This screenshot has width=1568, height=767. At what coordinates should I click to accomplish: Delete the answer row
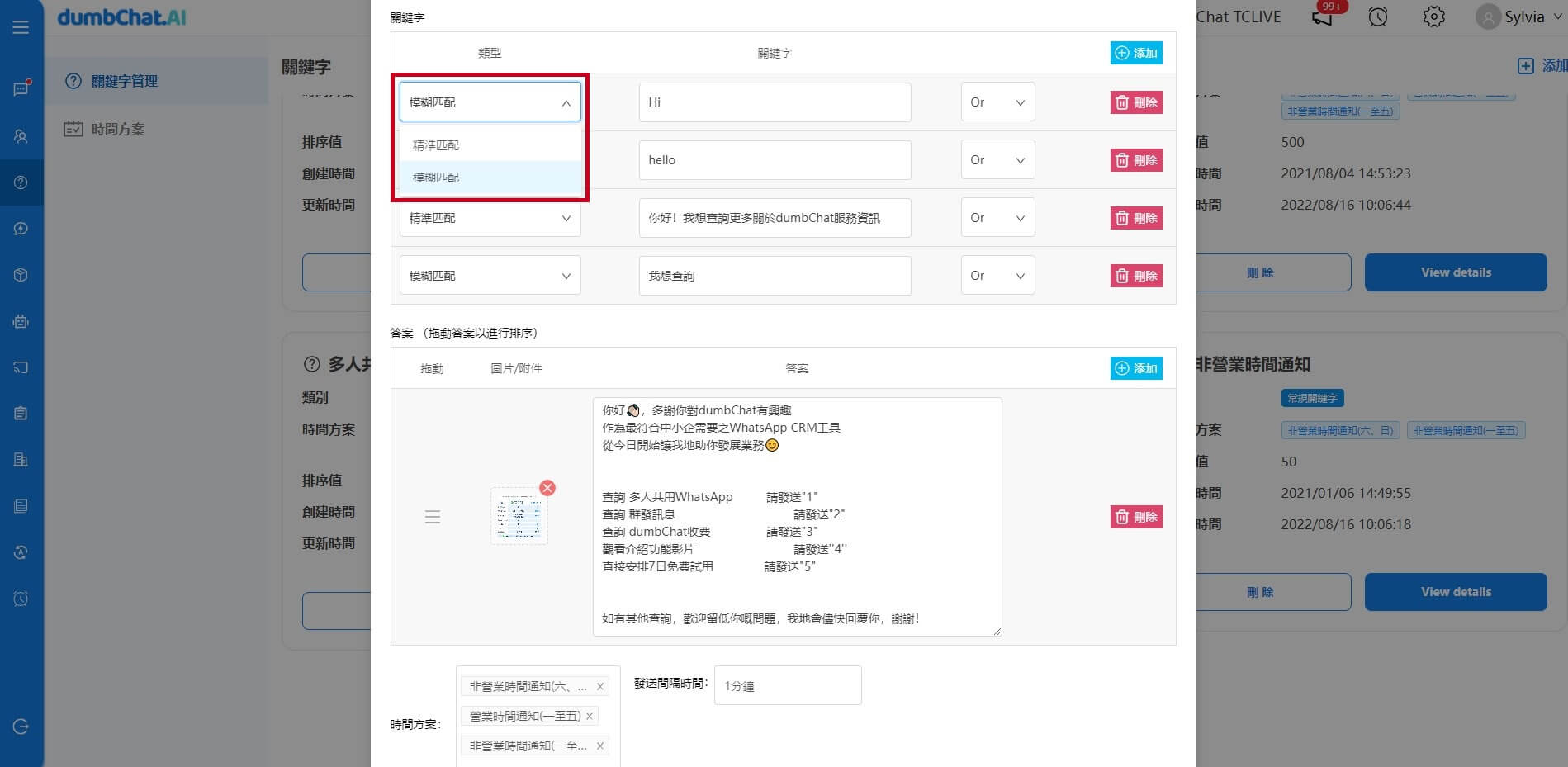[1136, 517]
